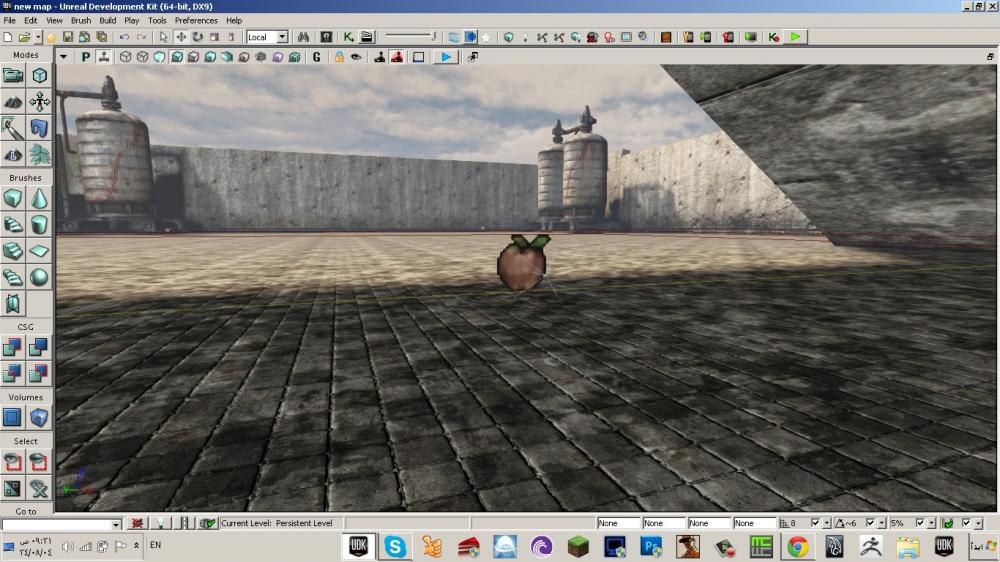This screenshot has height=562, width=1000.
Task: Adjust the far view plane slider
Action: [411, 36]
